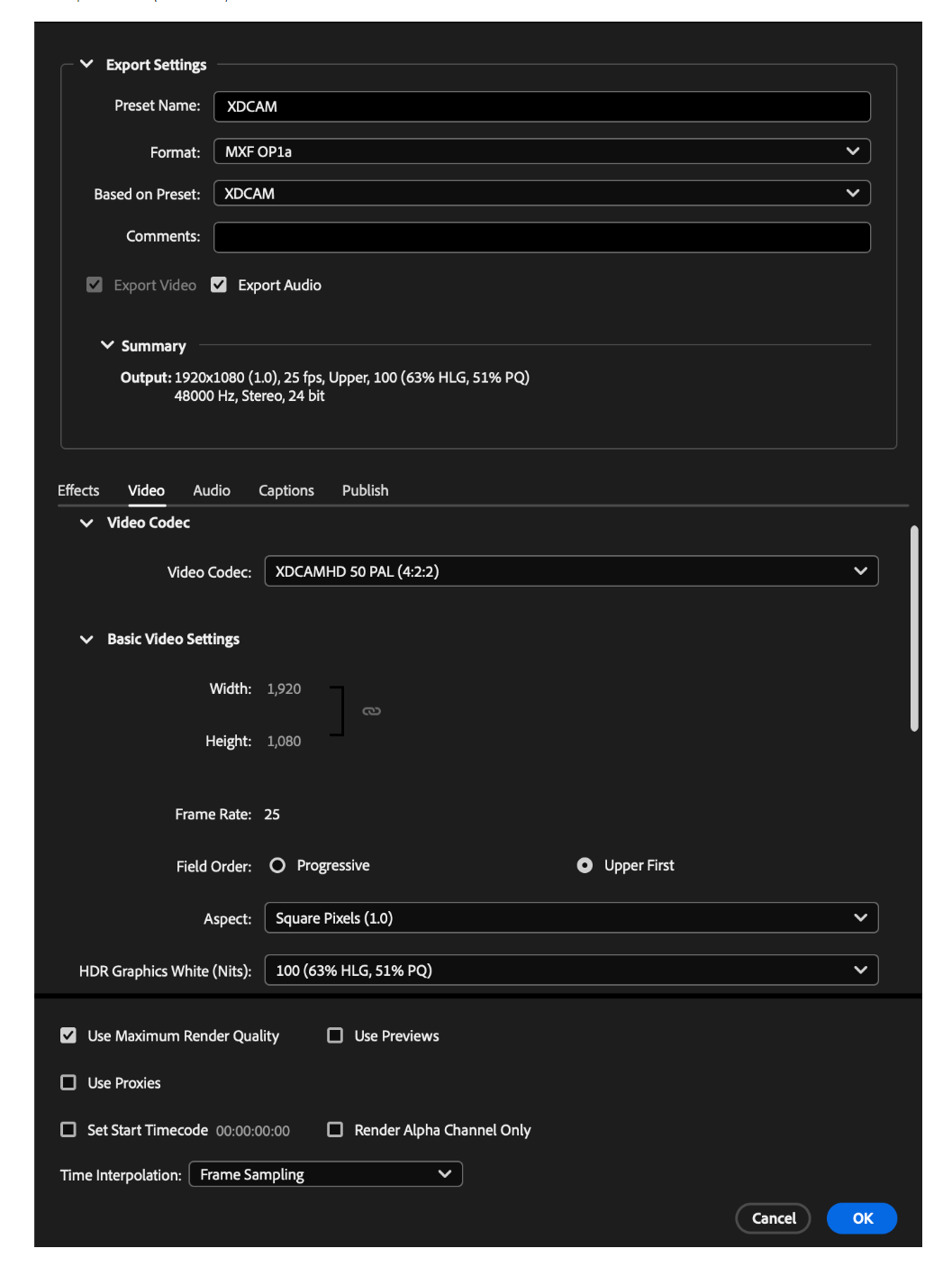Click the Comments input field
Image resolution: width=952 pixels, height=1285 pixels.
tap(541, 237)
